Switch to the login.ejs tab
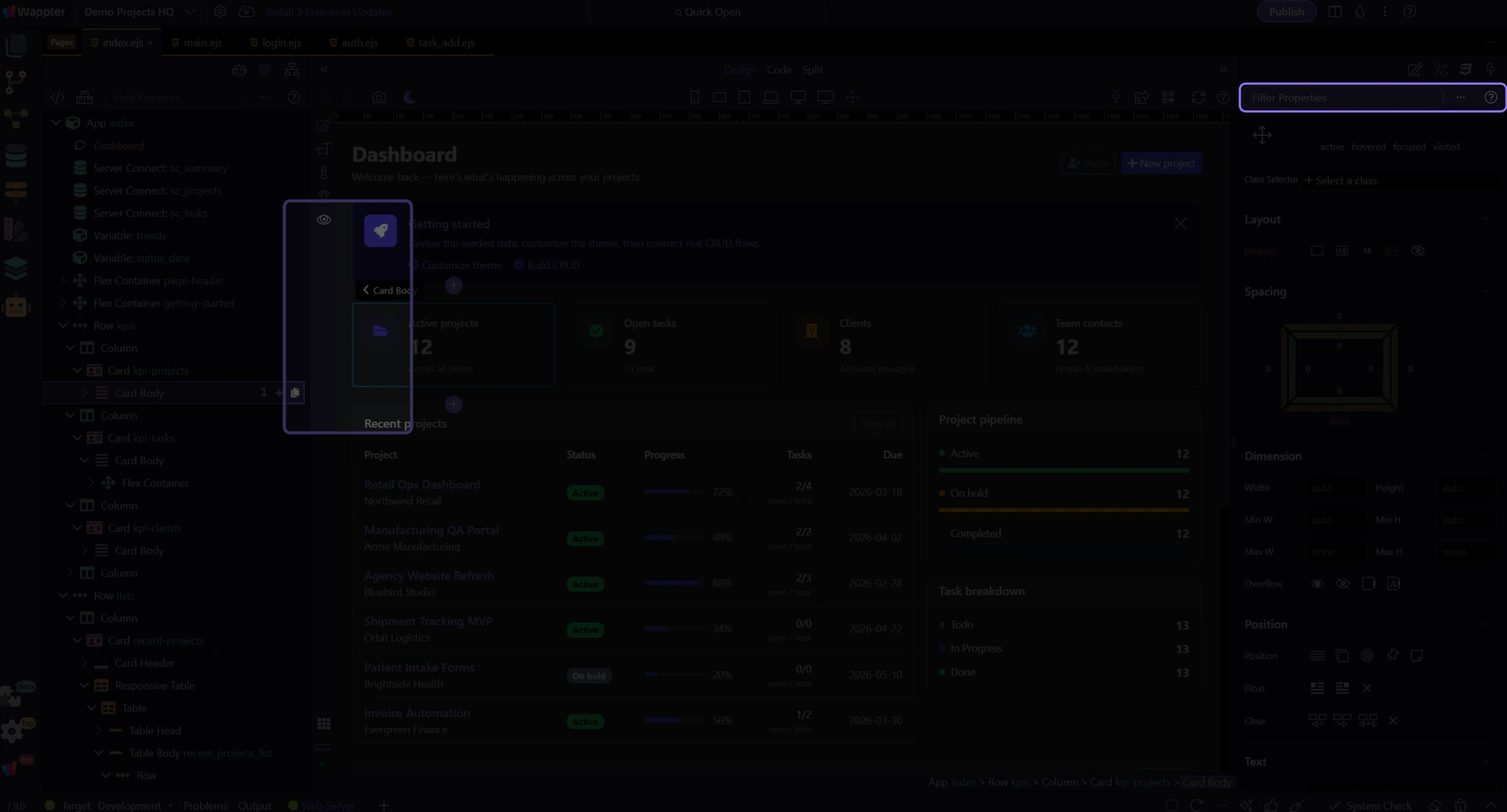Screen dimensions: 1507x812 (x=281, y=42)
